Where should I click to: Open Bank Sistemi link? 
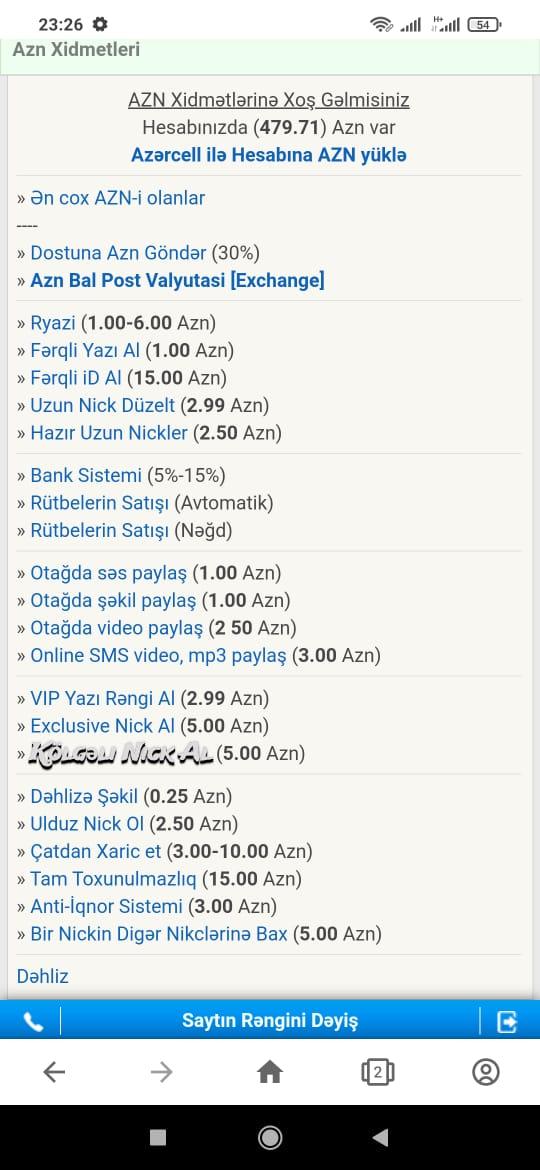86,475
